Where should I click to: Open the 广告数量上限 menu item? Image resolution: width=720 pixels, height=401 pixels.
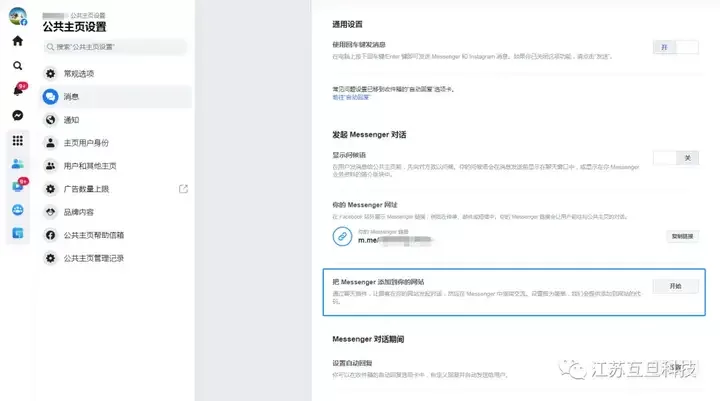[x=116, y=189]
